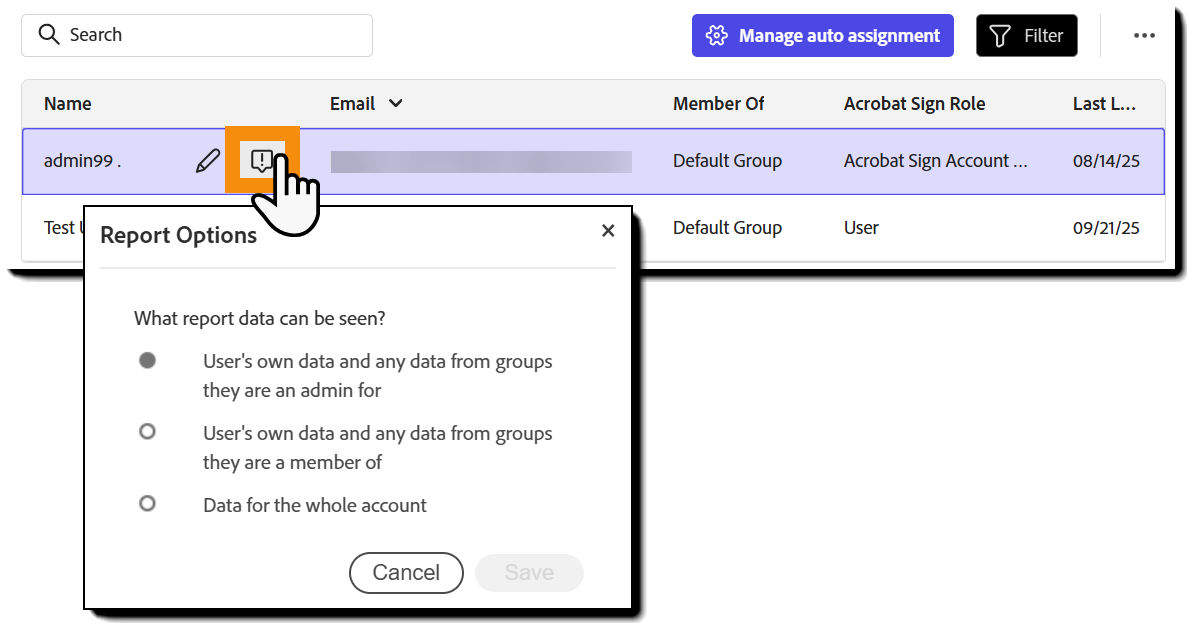Click inside the Search field
The image size is (1187, 623).
pos(210,35)
